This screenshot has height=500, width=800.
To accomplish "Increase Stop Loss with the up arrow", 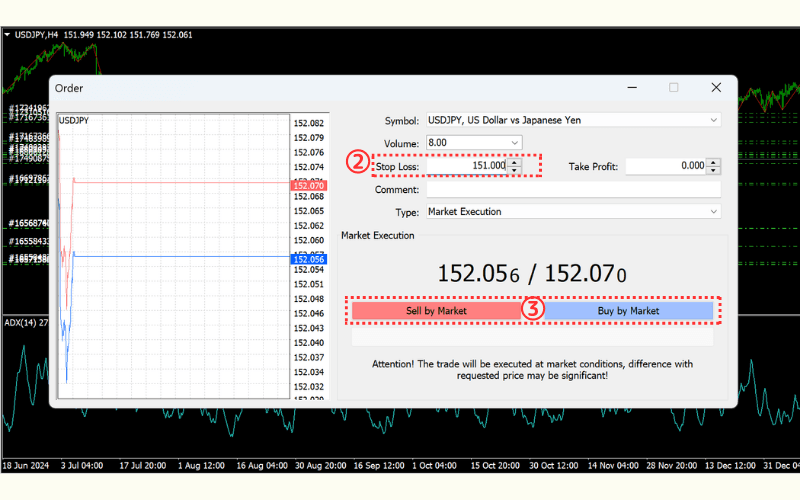I will (514, 162).
